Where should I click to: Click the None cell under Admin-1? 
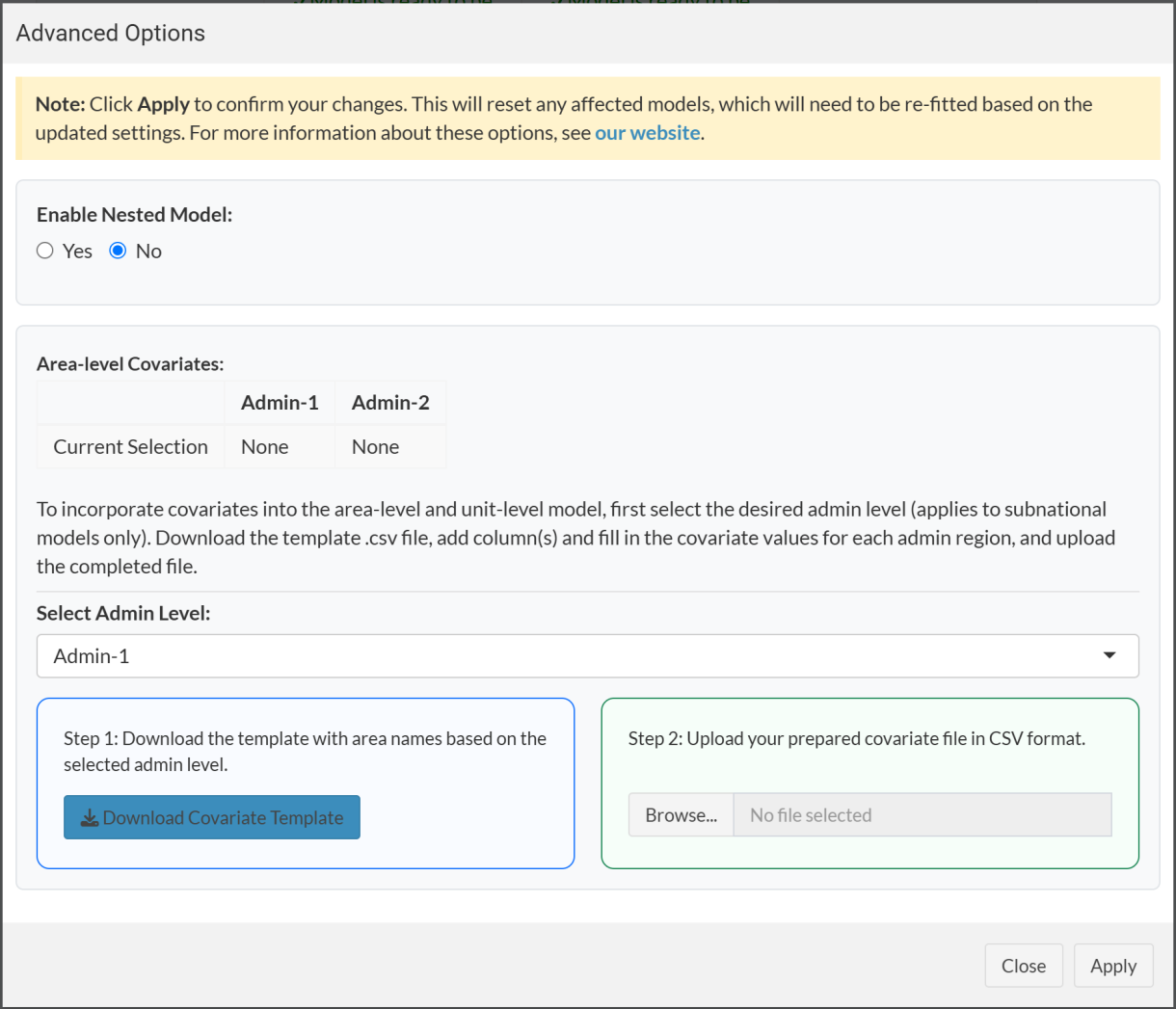[265, 447]
